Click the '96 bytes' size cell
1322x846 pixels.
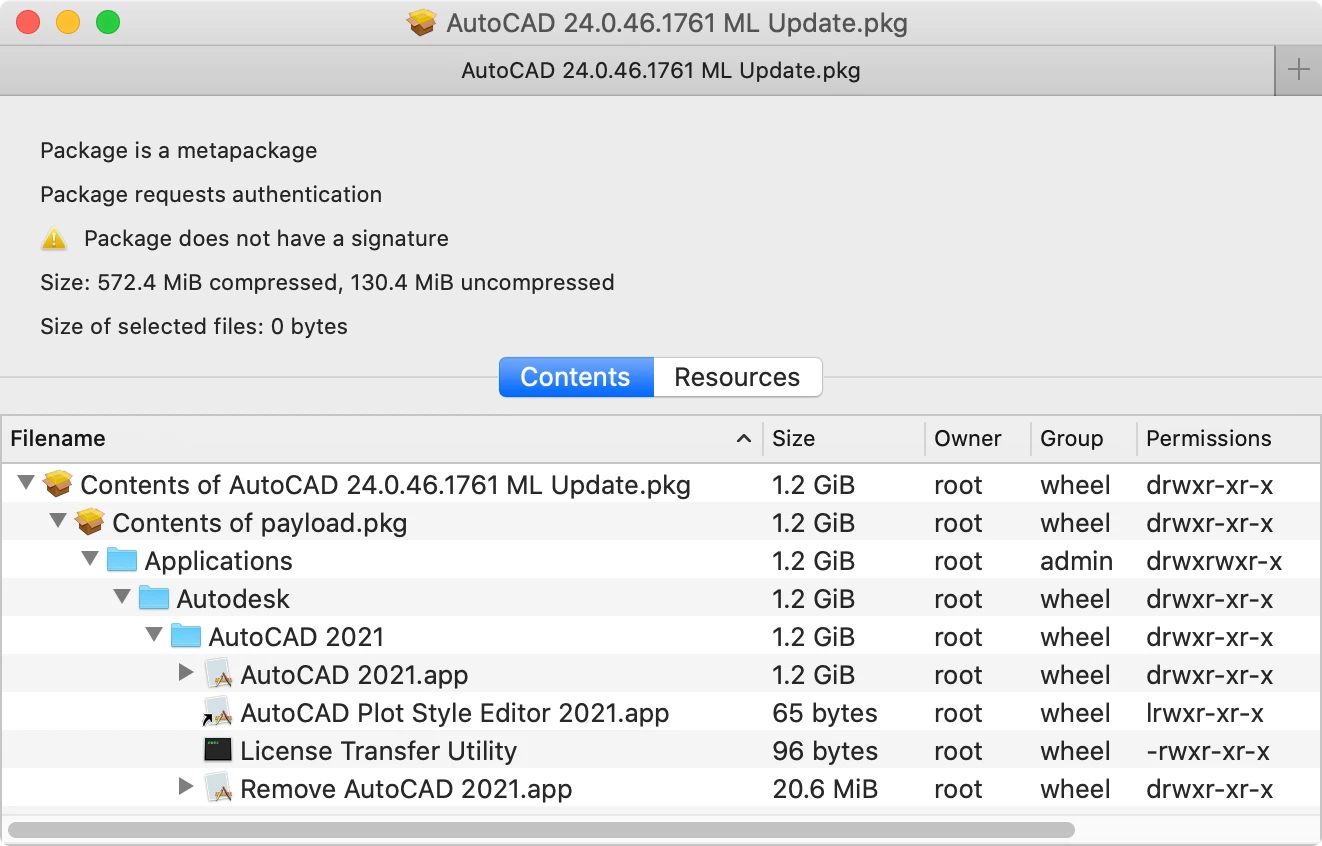[825, 751]
